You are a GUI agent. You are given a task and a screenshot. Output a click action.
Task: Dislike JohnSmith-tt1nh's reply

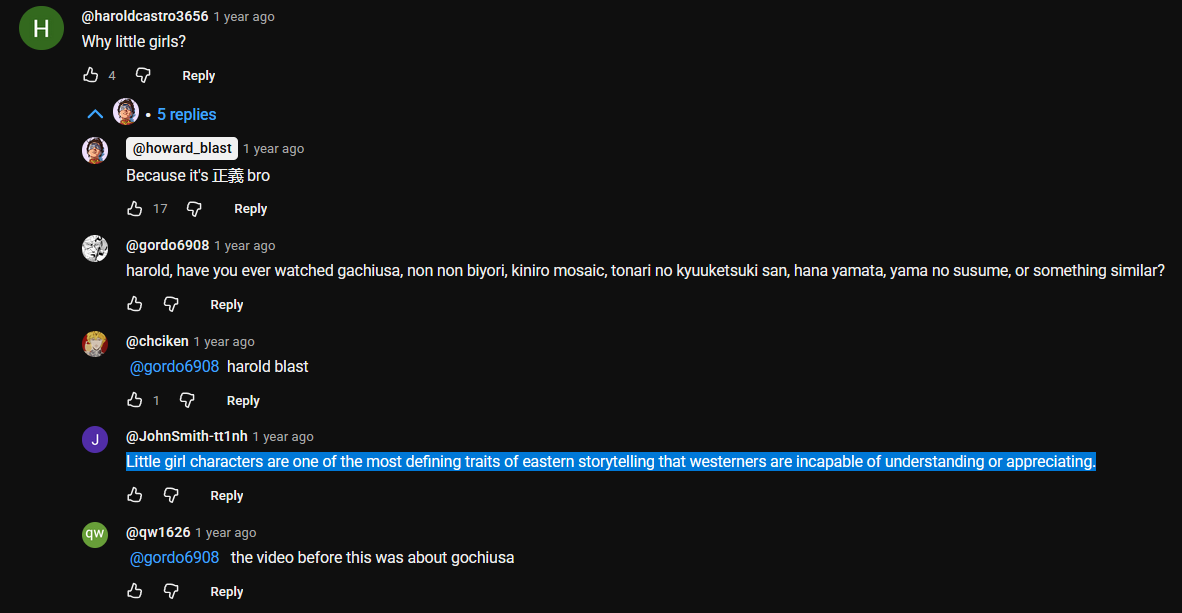click(171, 496)
